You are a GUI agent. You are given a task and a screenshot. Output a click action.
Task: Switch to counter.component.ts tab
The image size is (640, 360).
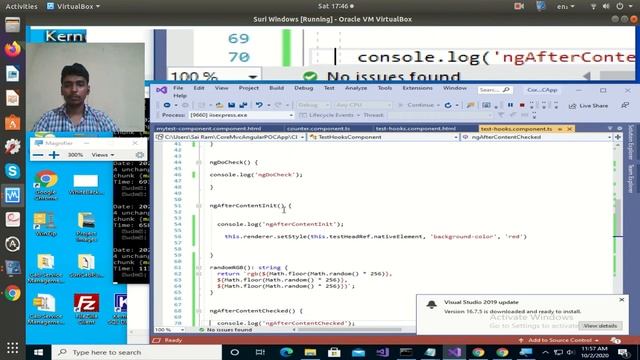click(x=318, y=129)
